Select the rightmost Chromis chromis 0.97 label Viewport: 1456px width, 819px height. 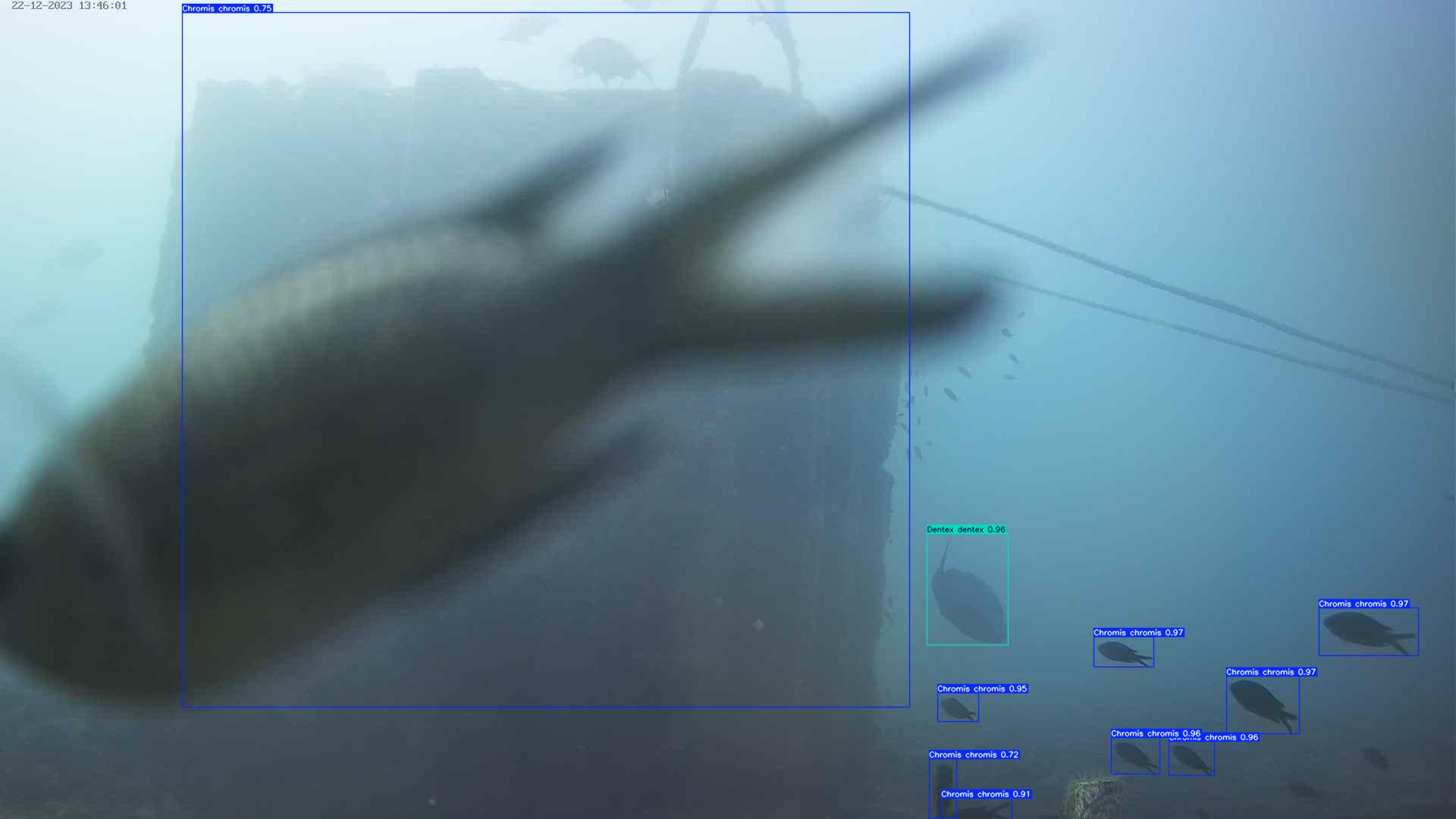pos(1363,604)
